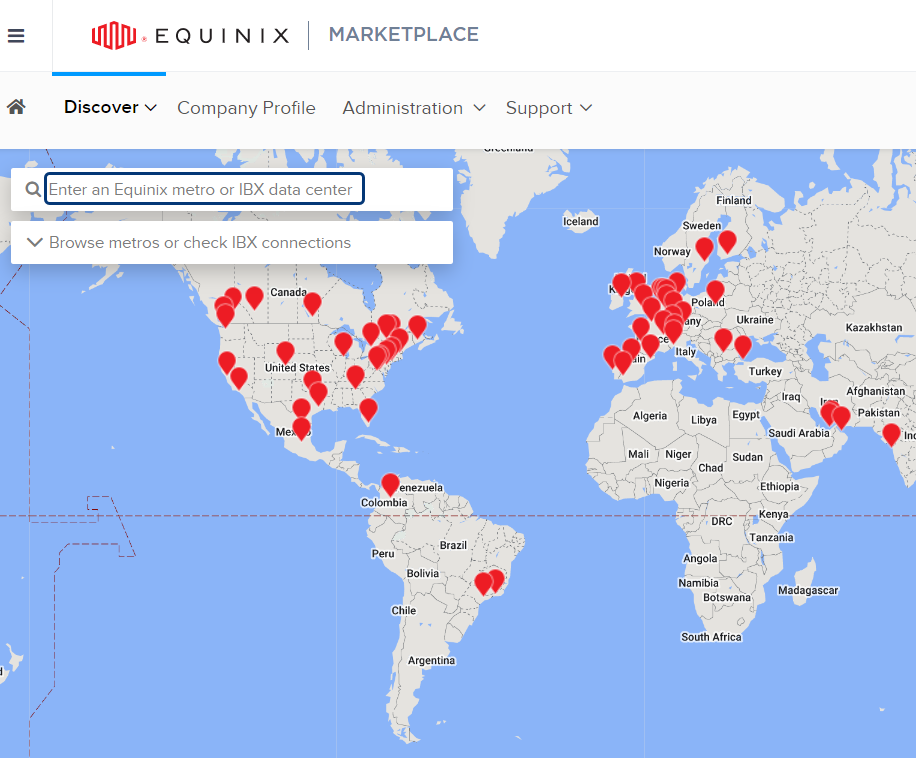Select the map pin right of Canada label
The image size is (916, 758).
(x=312, y=302)
